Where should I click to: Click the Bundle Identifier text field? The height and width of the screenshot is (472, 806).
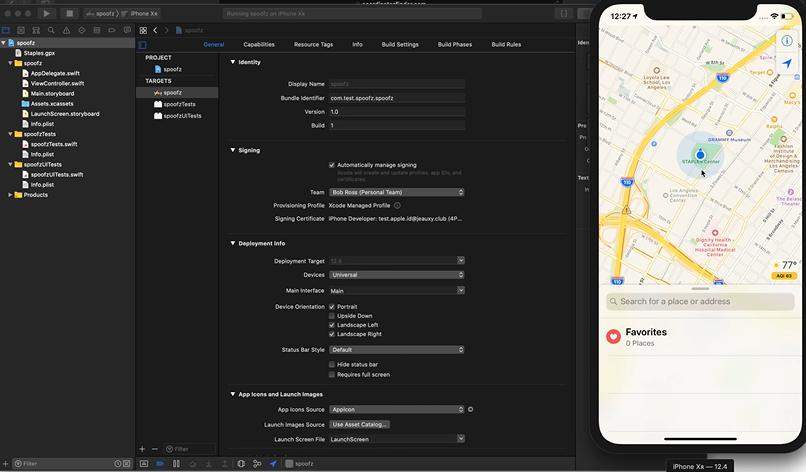397,98
